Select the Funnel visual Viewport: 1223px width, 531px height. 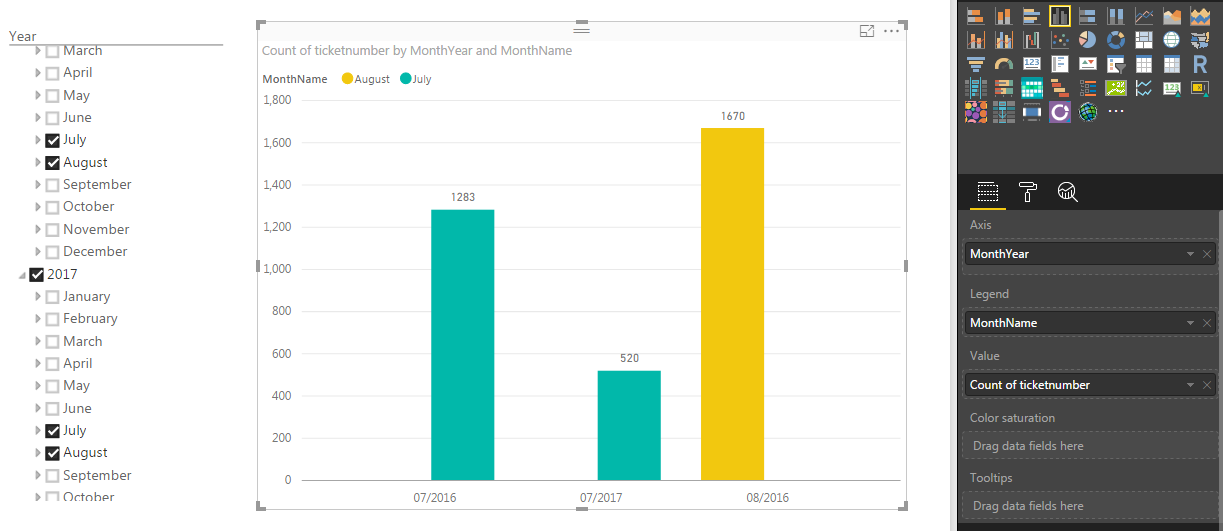(x=976, y=64)
